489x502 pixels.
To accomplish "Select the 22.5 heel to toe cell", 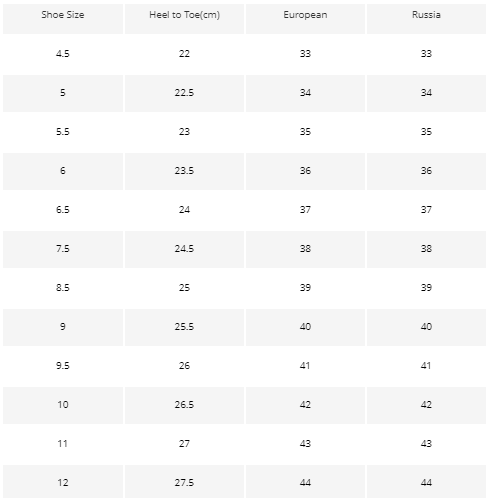I will [184, 93].
